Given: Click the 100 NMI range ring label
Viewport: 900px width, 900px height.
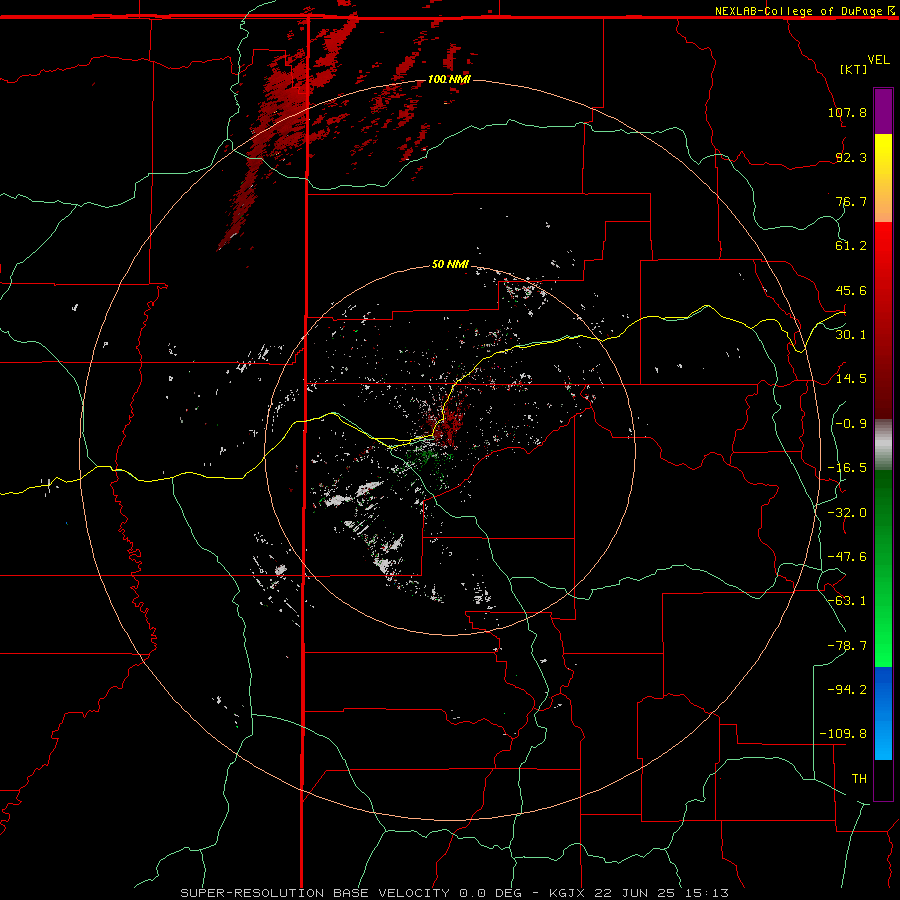Looking at the screenshot, I should point(449,79).
